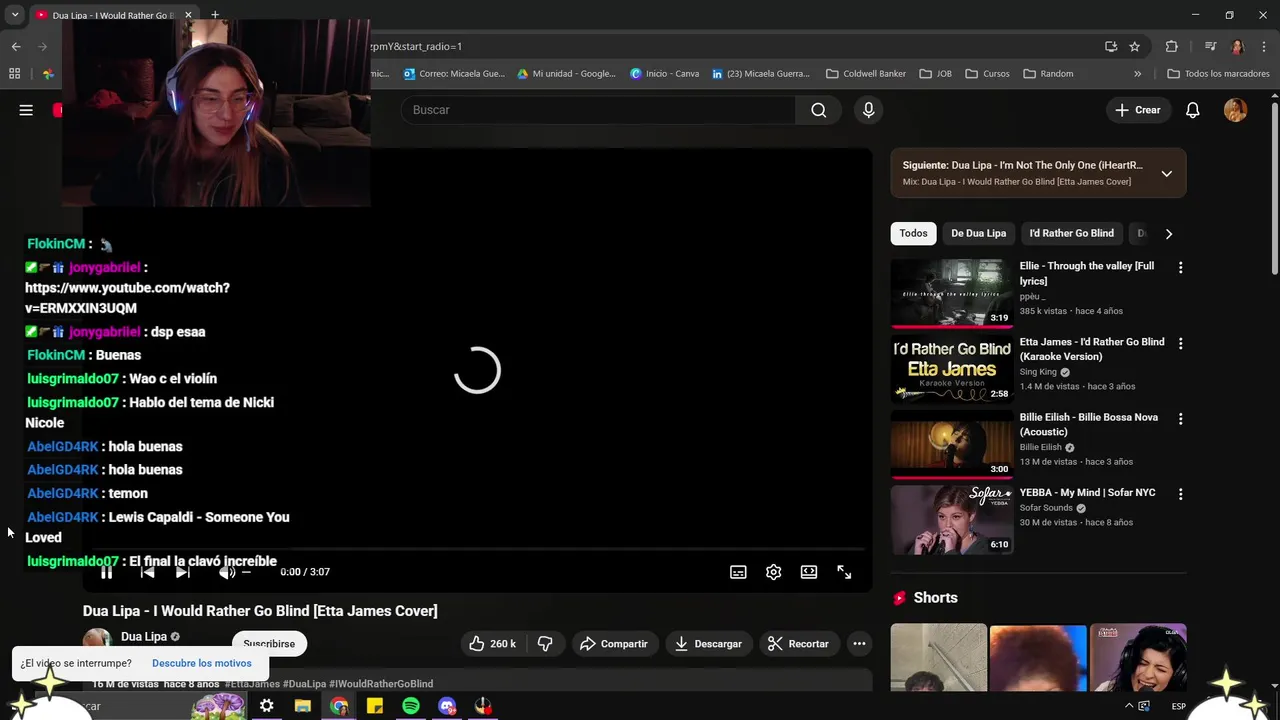Open the Chrome tab search dropdown arrow
The height and width of the screenshot is (720, 1280).
(x=15, y=15)
